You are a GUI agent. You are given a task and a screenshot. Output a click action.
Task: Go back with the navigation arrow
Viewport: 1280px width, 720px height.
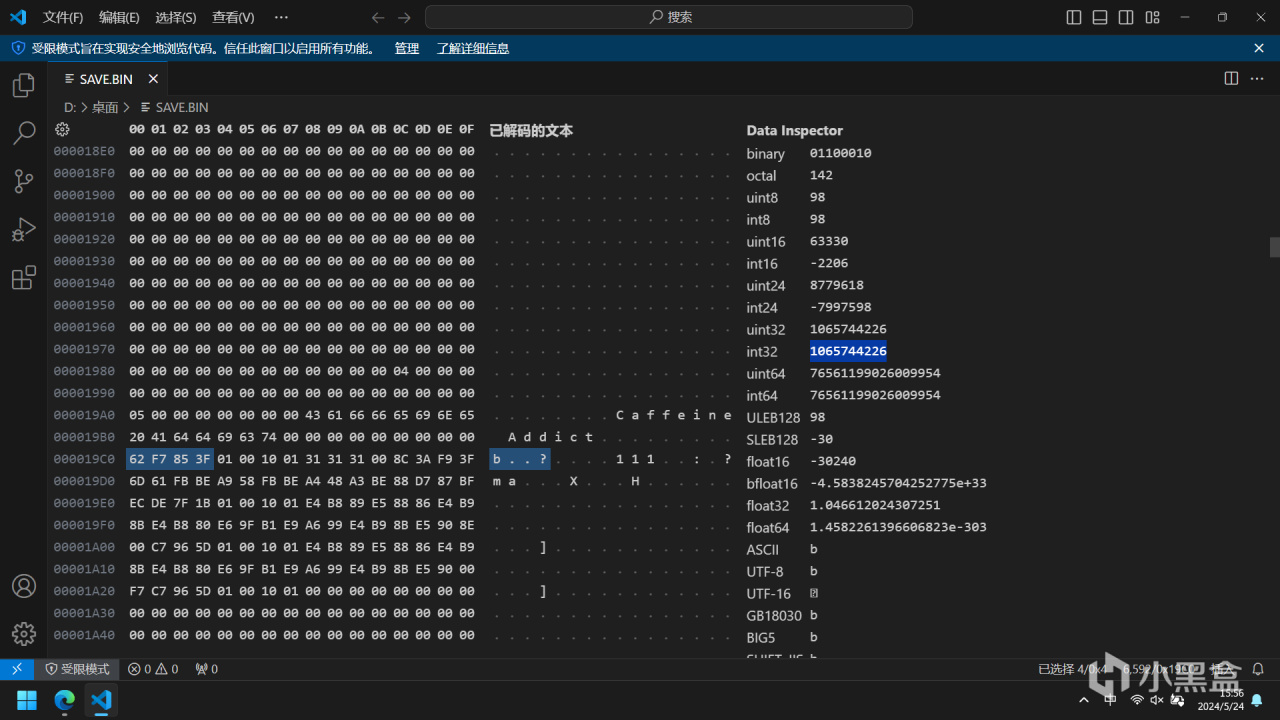pyautogui.click(x=377, y=17)
